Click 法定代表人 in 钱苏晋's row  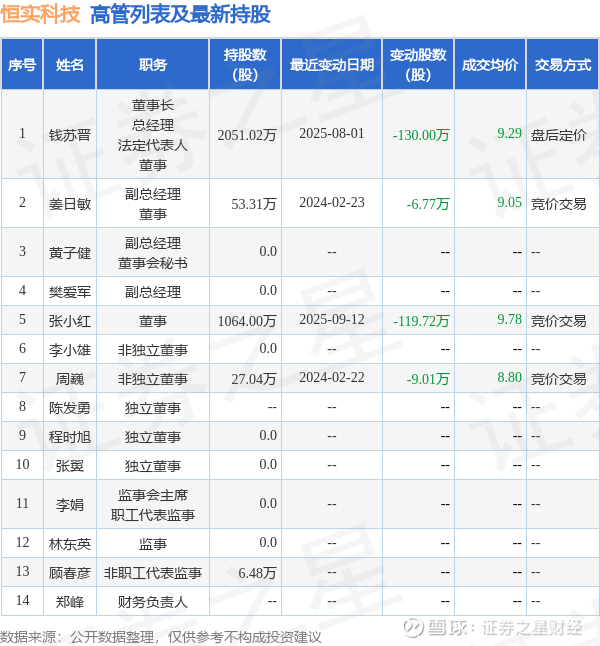click(x=153, y=145)
